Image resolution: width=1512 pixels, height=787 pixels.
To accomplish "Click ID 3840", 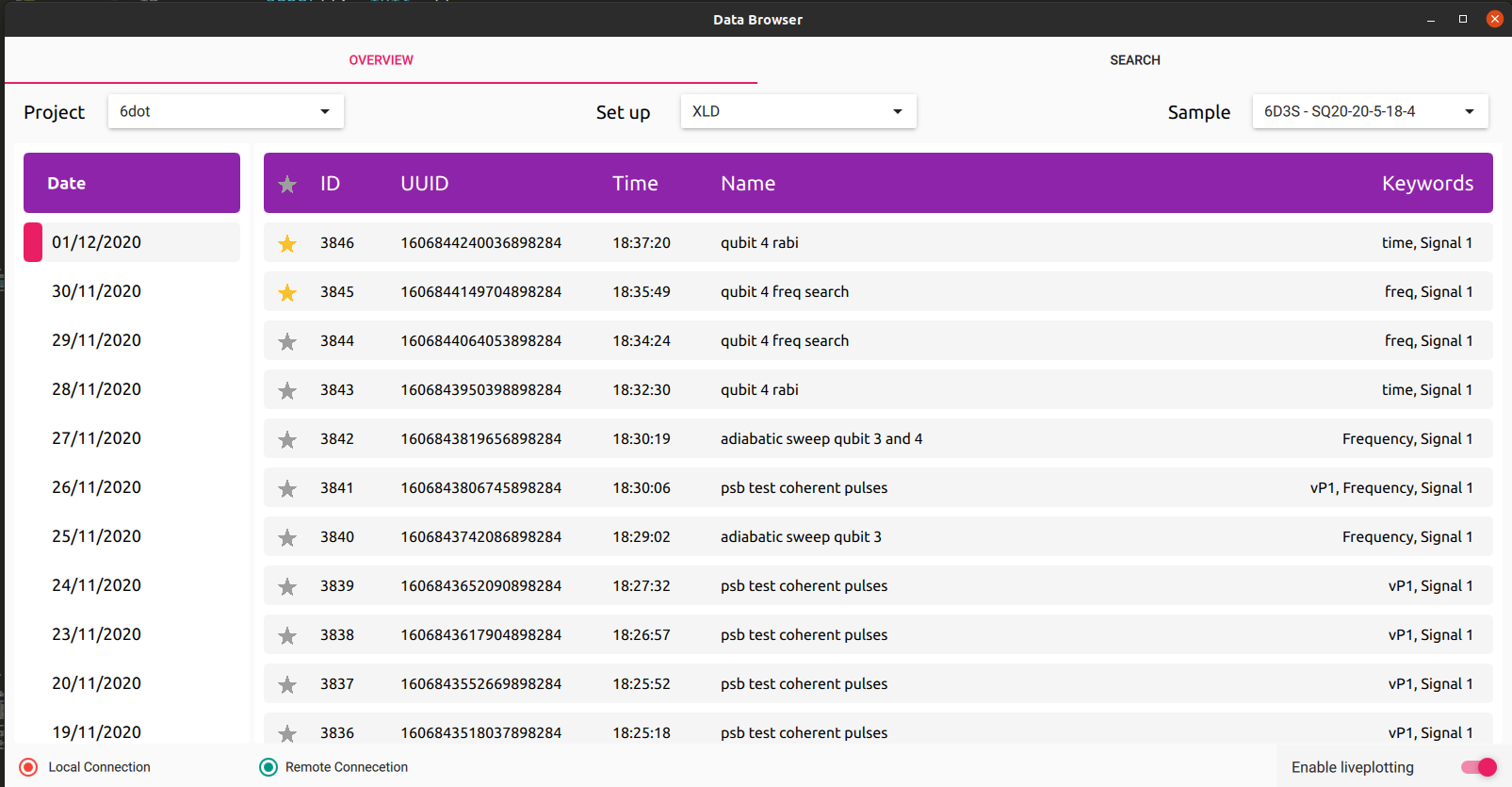I will 337,537.
